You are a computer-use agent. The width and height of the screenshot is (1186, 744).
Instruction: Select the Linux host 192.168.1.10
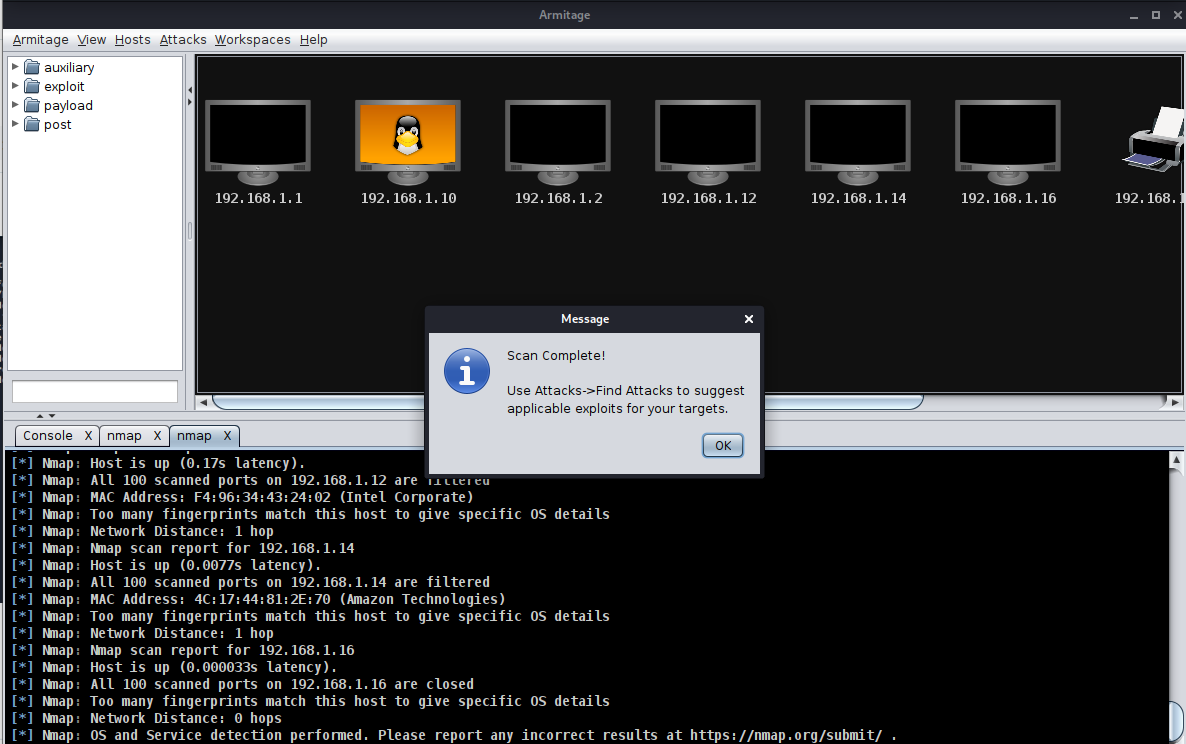coord(408,142)
